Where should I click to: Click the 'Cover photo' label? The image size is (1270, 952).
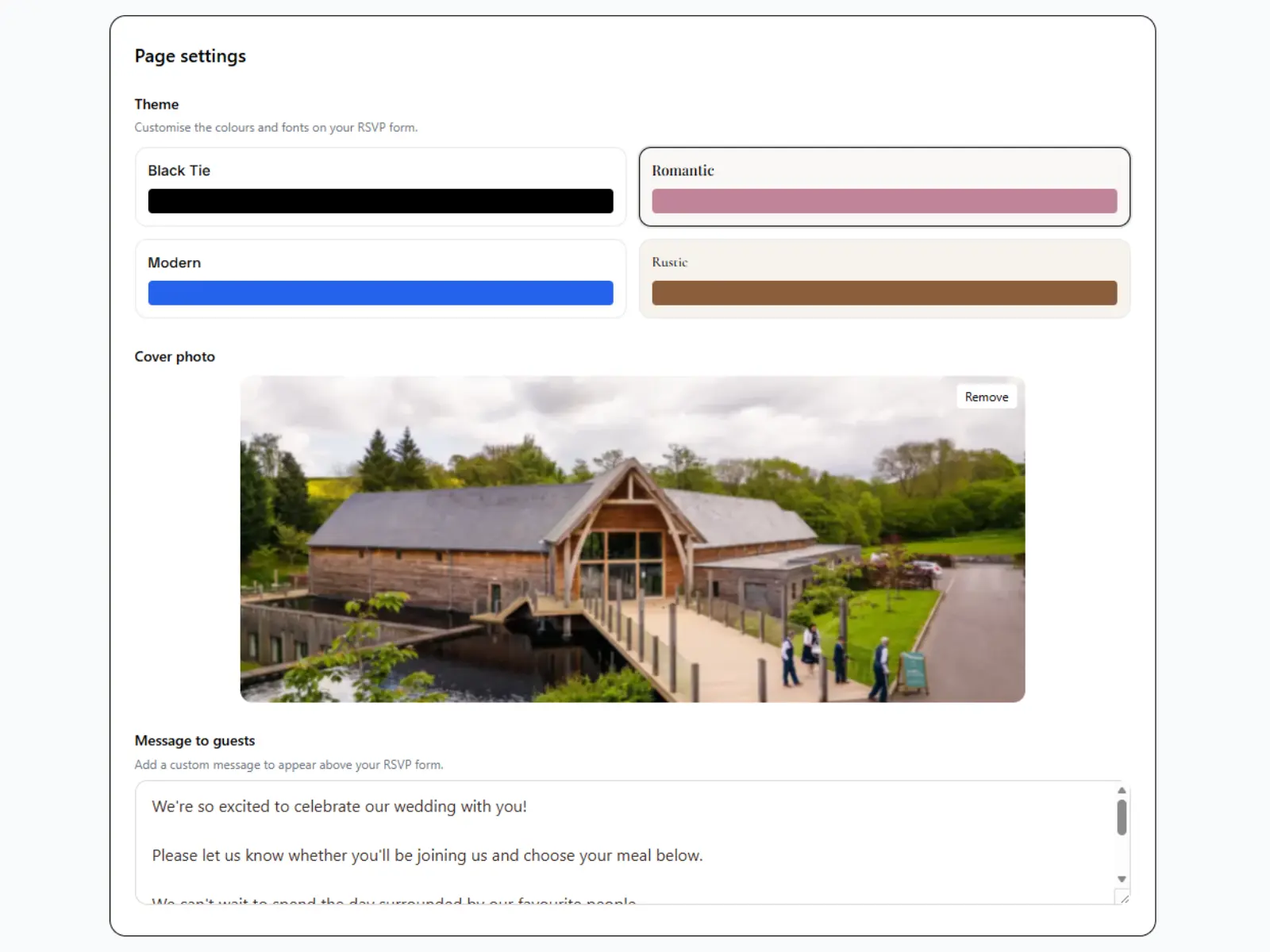click(x=175, y=356)
